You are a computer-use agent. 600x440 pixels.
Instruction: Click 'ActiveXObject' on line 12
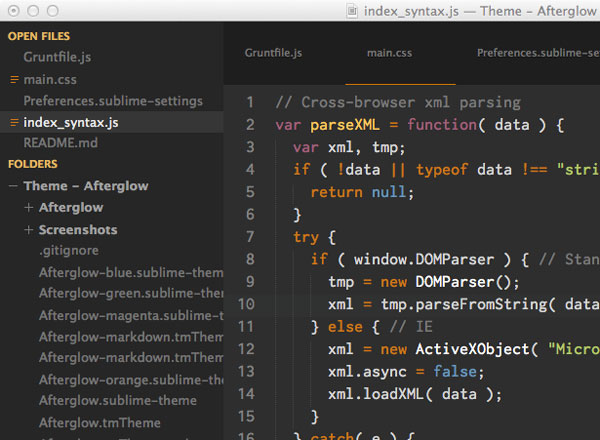coord(473,349)
